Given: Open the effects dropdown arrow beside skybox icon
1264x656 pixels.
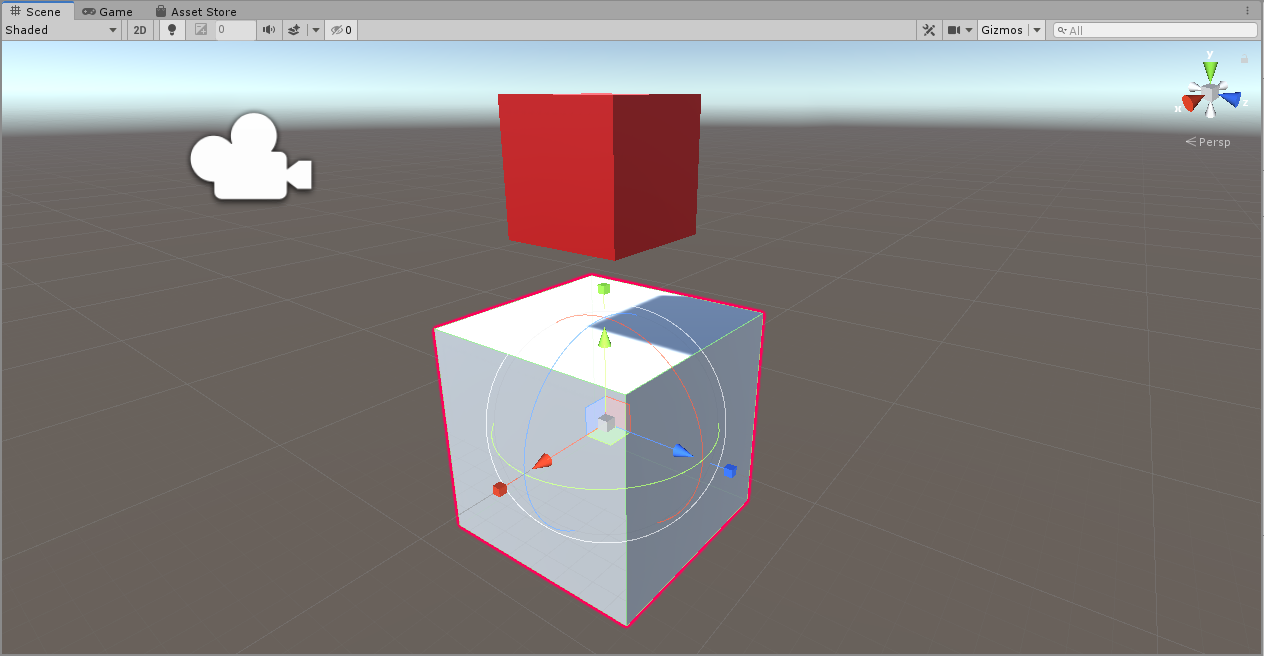Looking at the screenshot, I should point(316,30).
